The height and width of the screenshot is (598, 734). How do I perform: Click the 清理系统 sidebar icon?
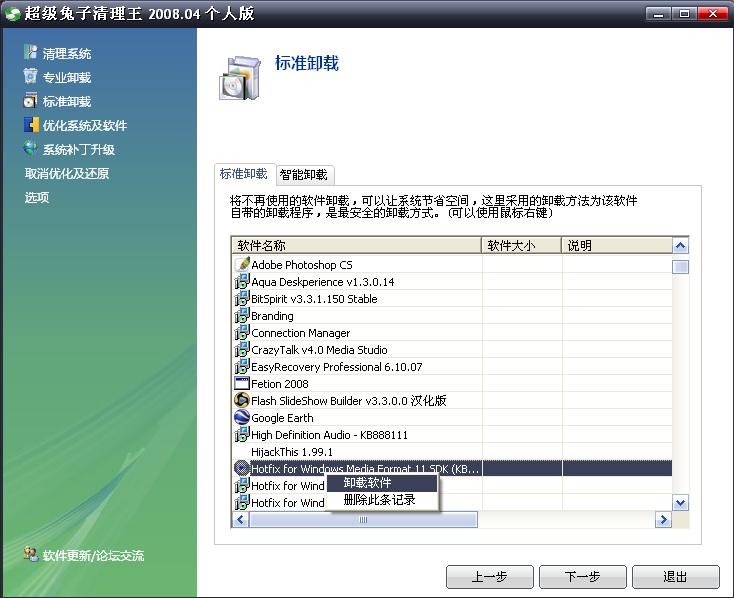point(31,53)
